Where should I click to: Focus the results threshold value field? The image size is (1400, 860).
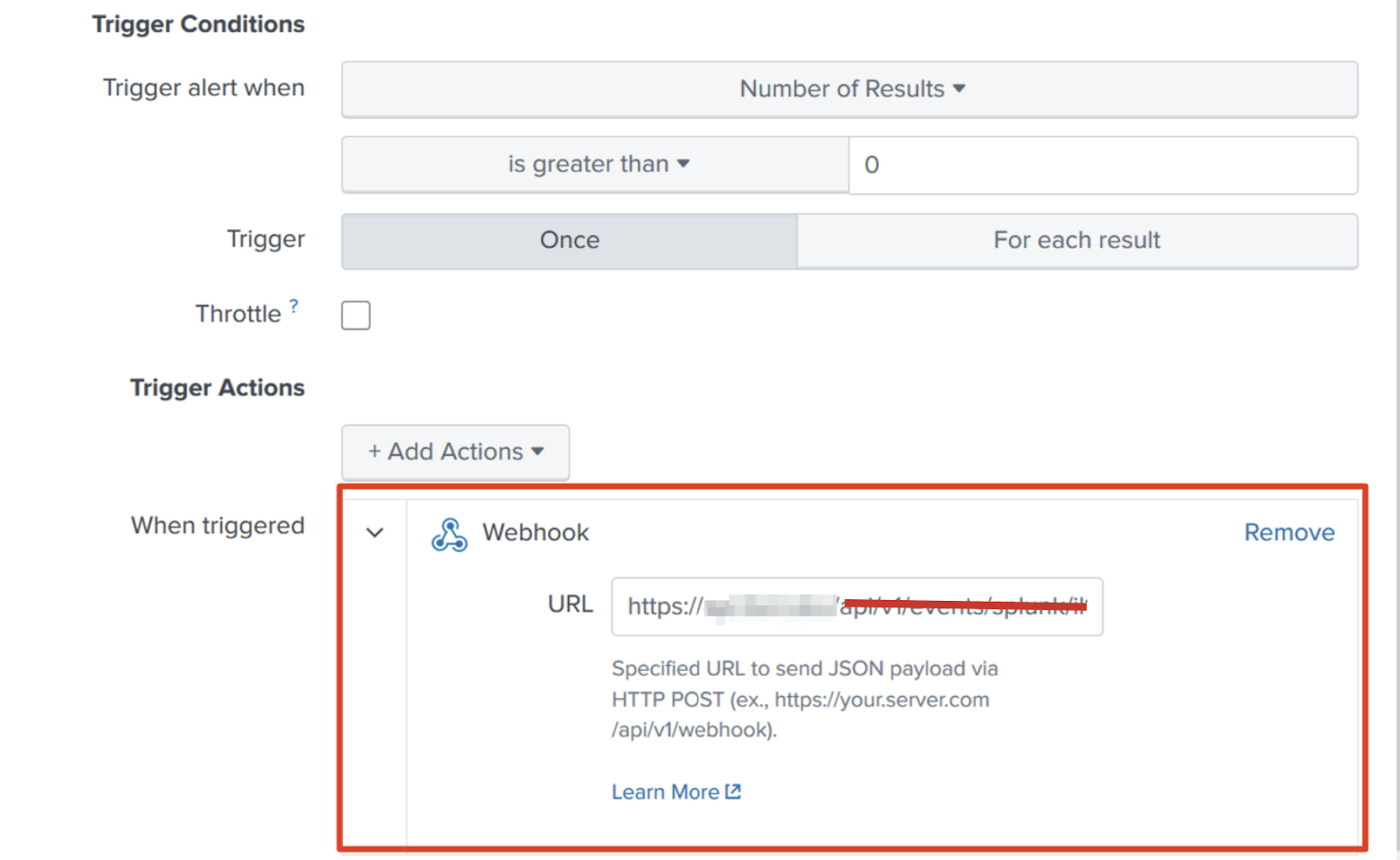point(1102,165)
